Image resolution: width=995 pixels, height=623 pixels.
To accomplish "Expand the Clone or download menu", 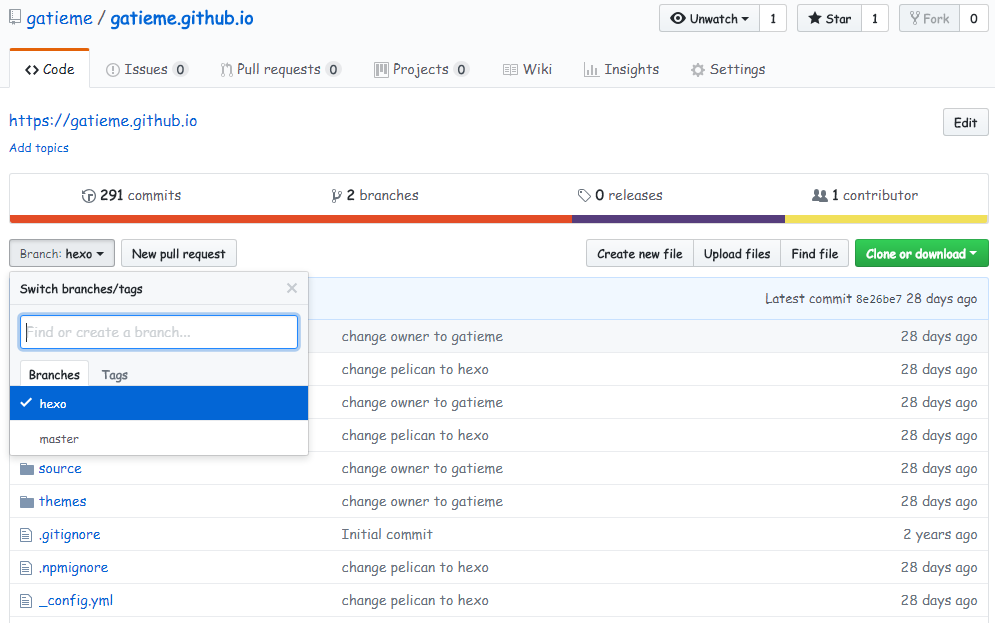I will click(x=921, y=254).
